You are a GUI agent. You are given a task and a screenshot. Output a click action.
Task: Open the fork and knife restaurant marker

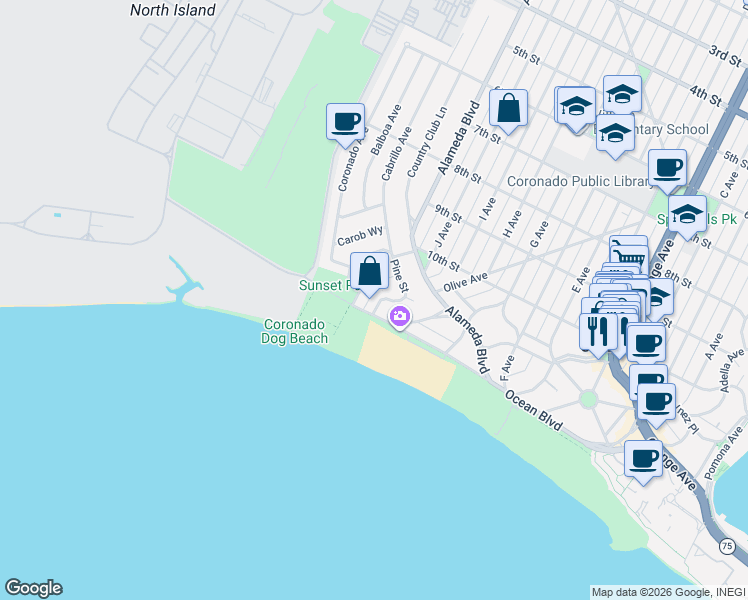coord(598,332)
